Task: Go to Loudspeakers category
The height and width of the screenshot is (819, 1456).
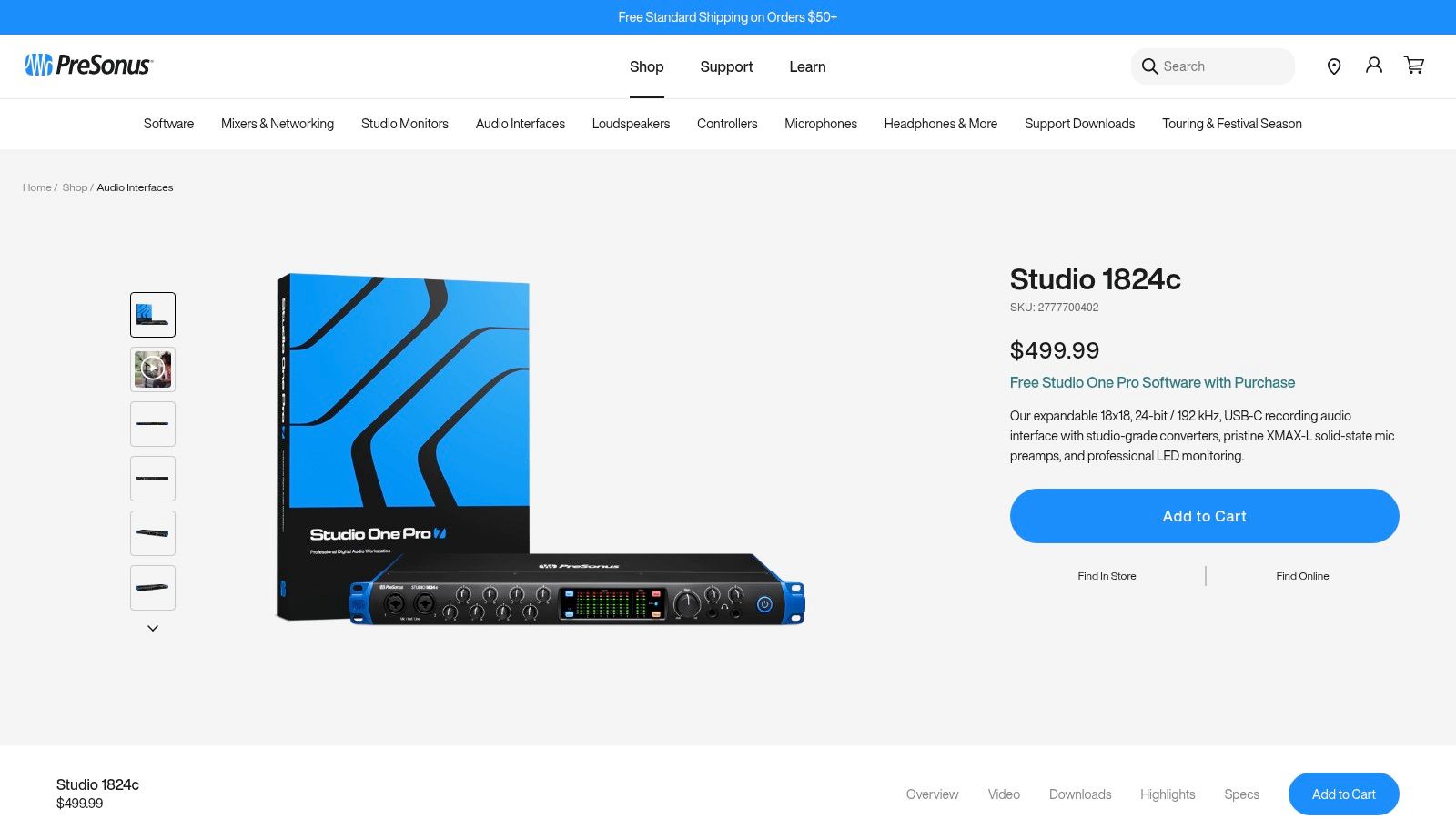Action: tap(631, 124)
